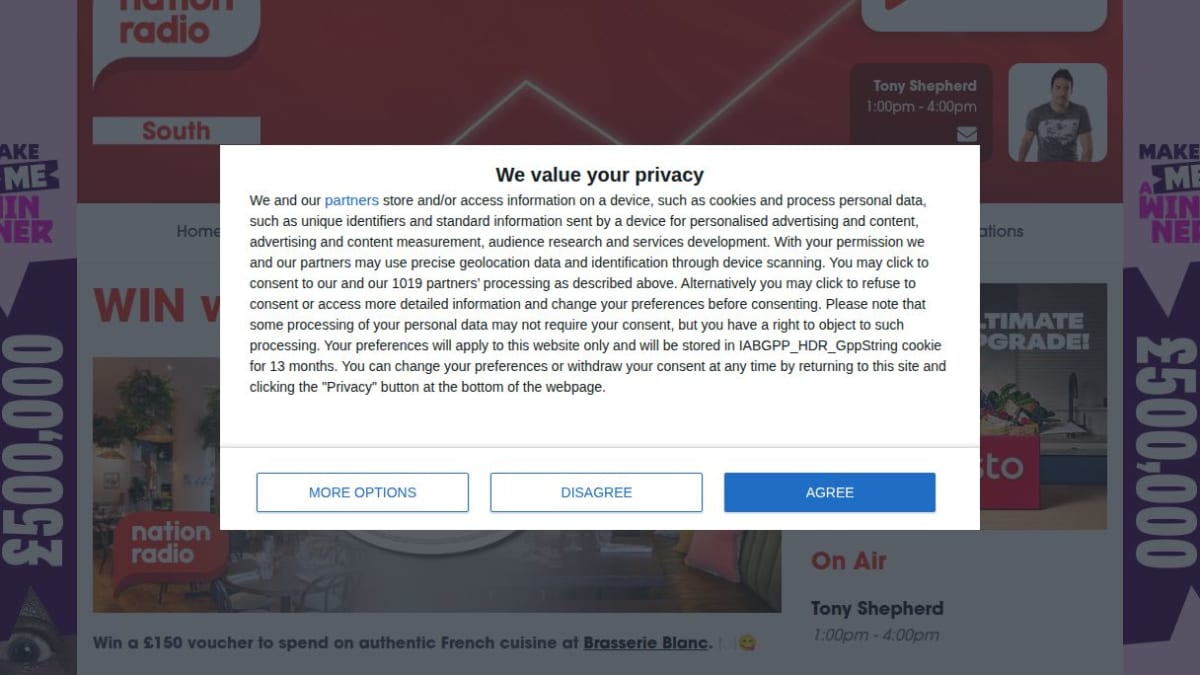Click the Brasserie Blanc competition image

click(x=437, y=571)
